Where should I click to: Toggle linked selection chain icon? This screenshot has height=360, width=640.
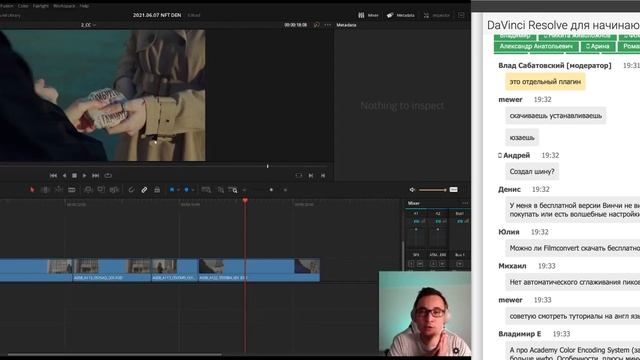pyautogui.click(x=144, y=190)
